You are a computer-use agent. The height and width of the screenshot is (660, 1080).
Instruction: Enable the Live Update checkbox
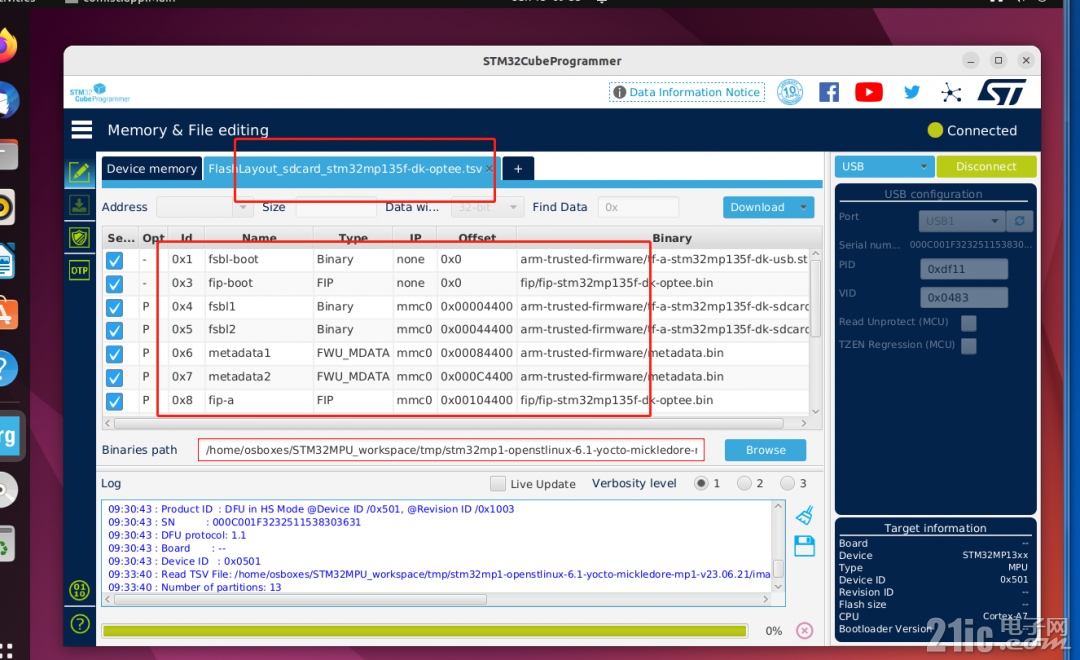pyautogui.click(x=497, y=484)
